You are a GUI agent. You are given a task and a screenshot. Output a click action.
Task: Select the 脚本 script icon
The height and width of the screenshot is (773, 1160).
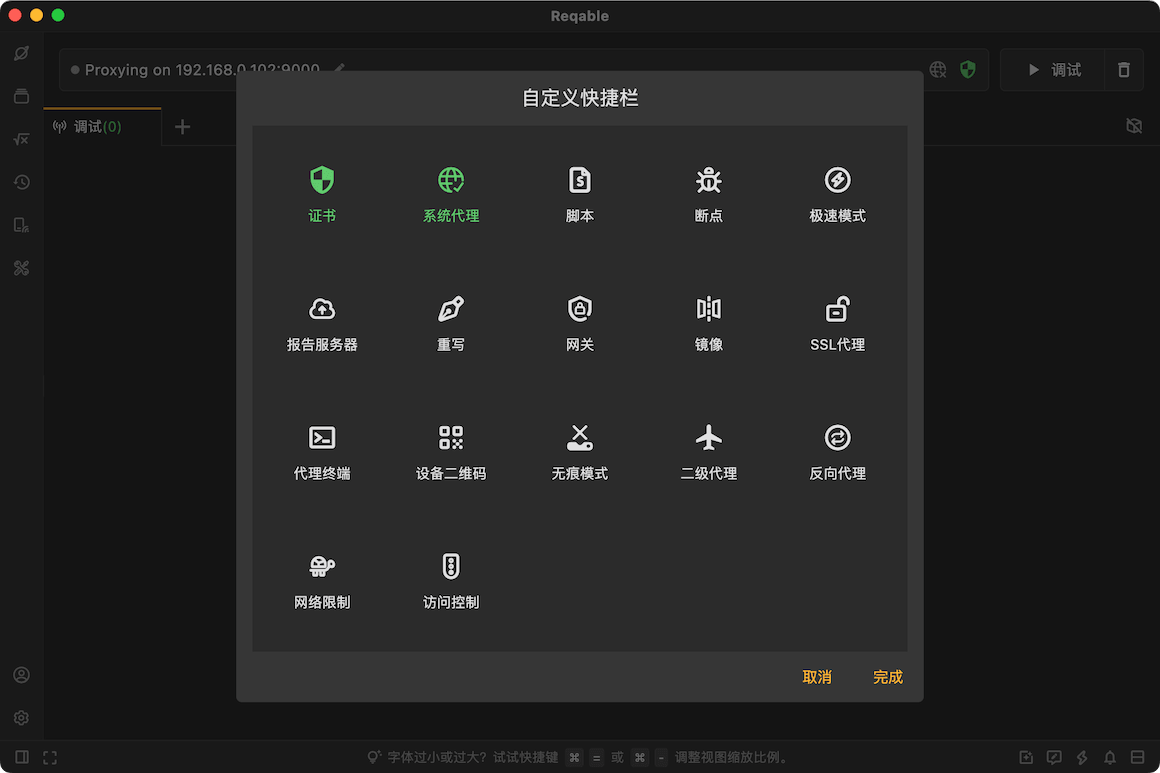pyautogui.click(x=579, y=180)
